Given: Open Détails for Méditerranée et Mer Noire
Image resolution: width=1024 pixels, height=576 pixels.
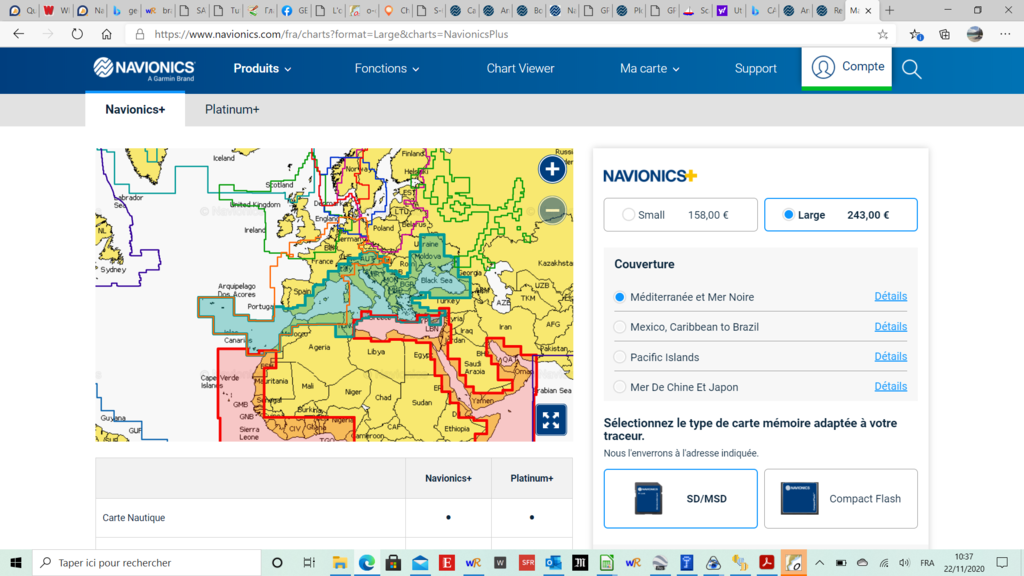Looking at the screenshot, I should click(x=891, y=296).
